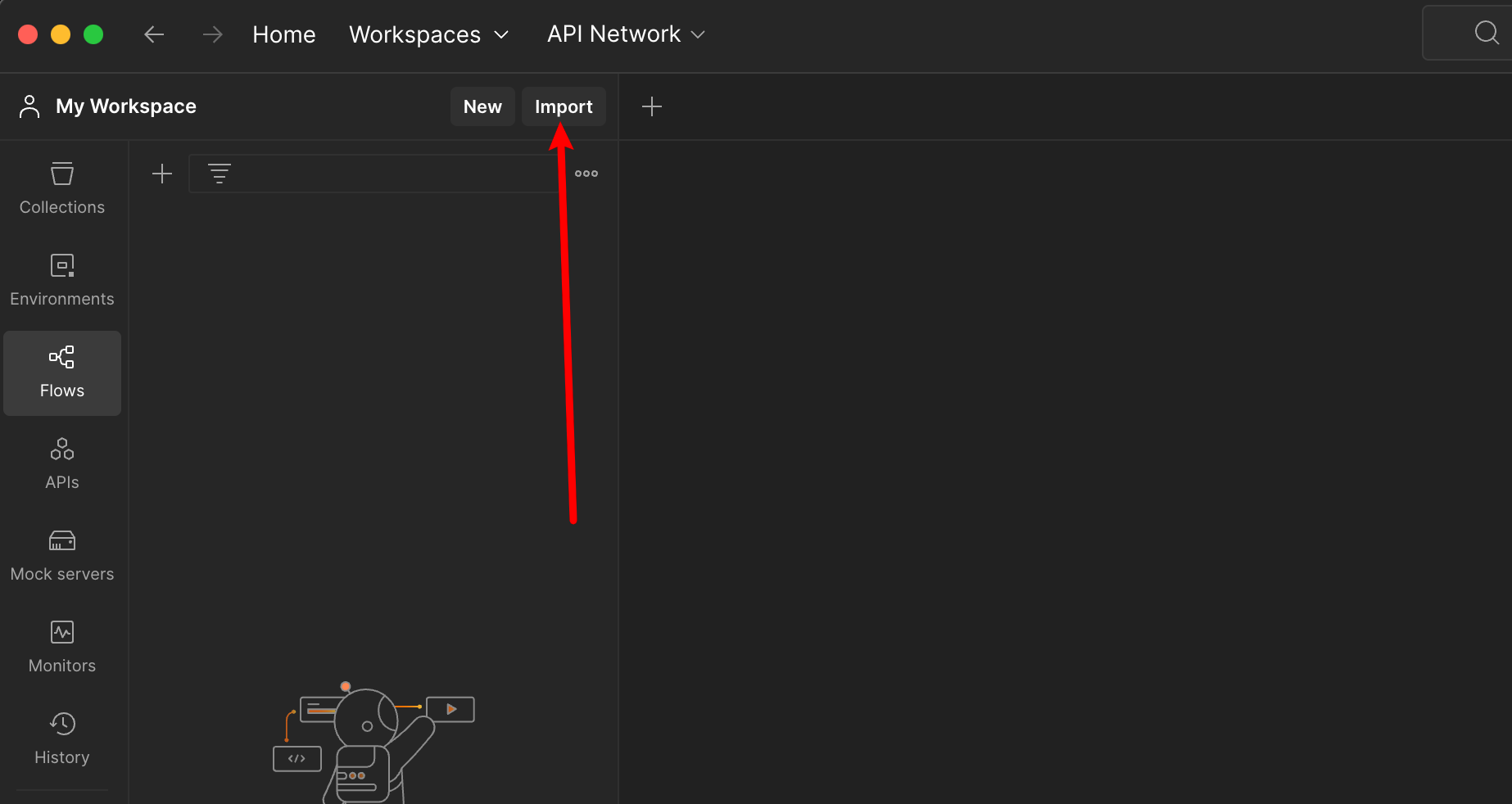The image size is (1512, 804).
Task: Open the Monitors panel
Action: (x=61, y=647)
